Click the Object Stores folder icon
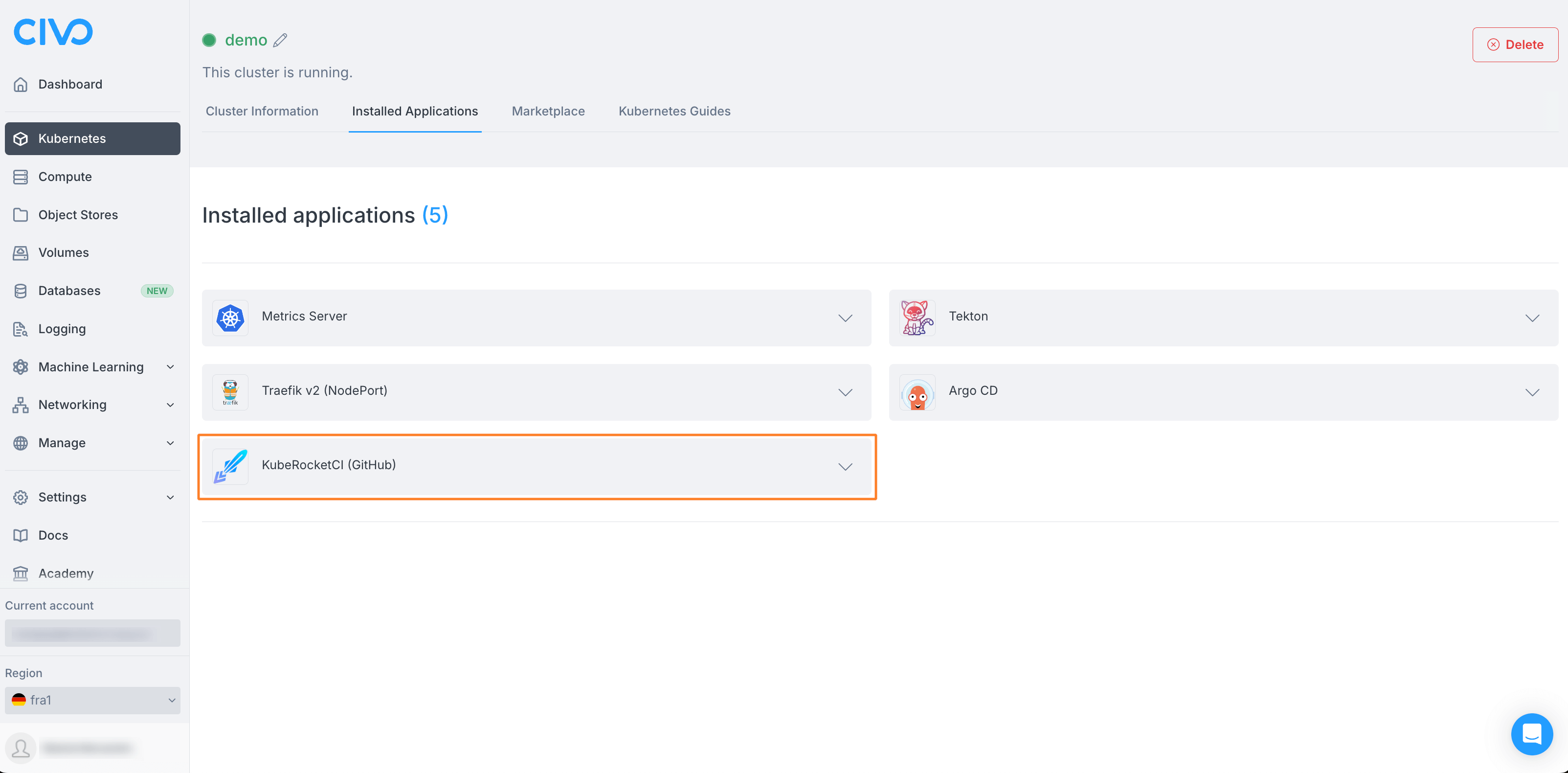 [x=21, y=214]
